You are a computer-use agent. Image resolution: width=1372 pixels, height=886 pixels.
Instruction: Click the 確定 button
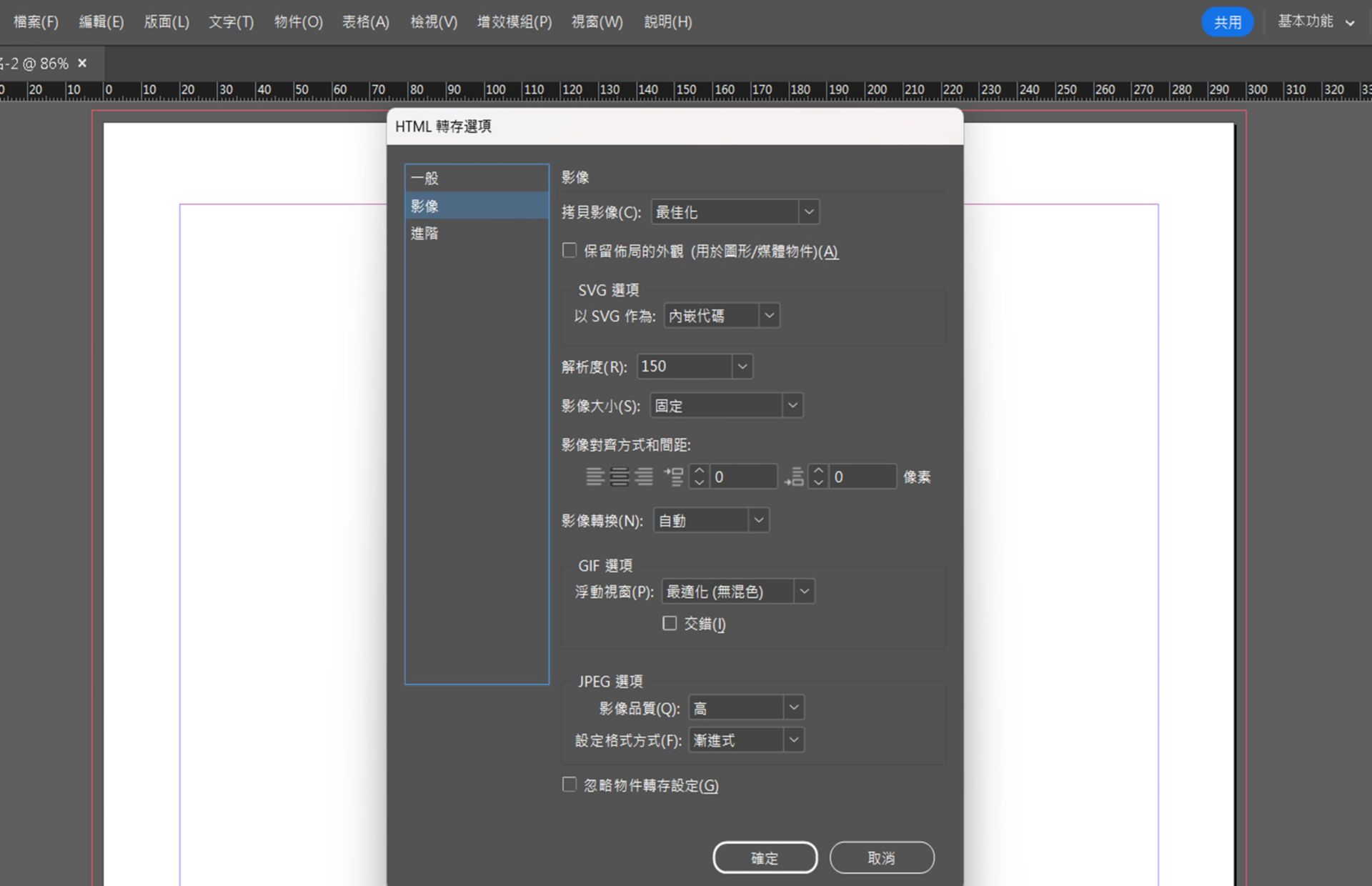pyautogui.click(x=765, y=857)
